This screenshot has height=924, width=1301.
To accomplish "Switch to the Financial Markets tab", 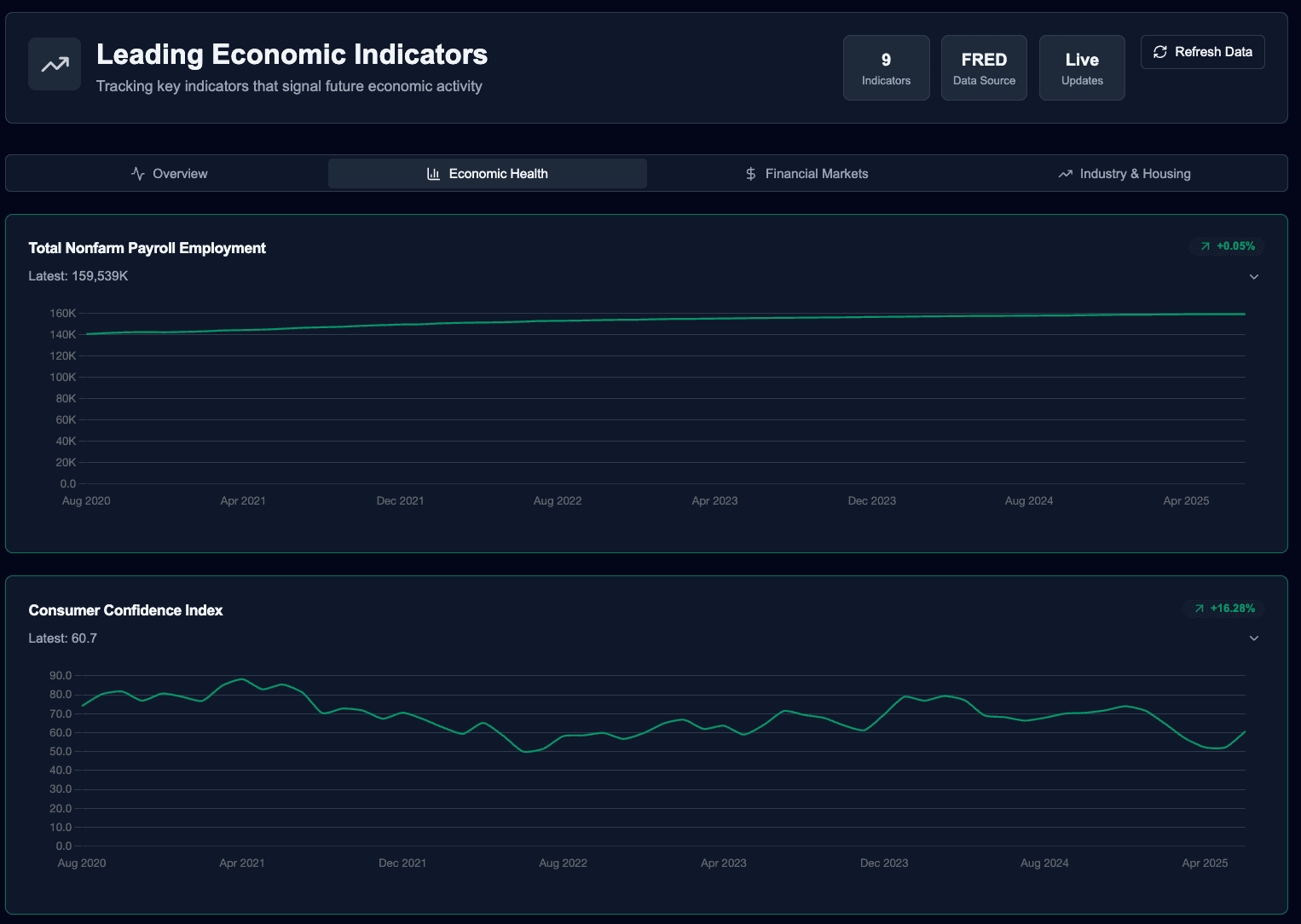I will (806, 173).
